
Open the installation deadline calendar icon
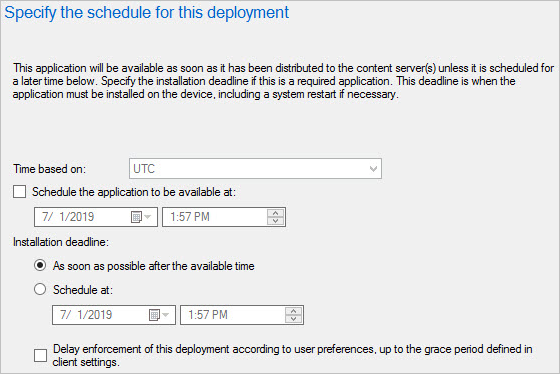pos(154,315)
